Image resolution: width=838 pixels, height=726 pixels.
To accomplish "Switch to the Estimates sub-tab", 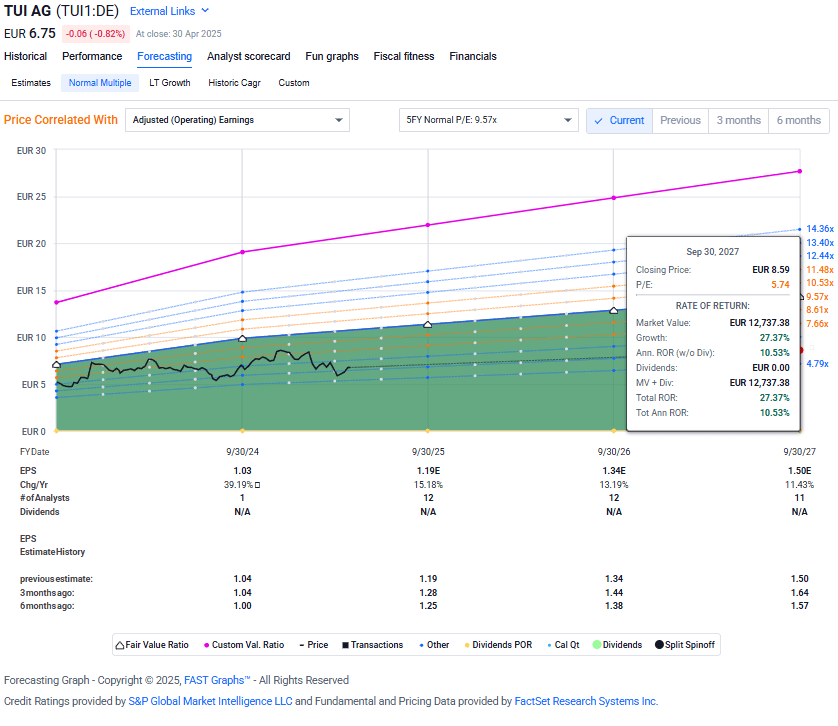I will pos(30,83).
